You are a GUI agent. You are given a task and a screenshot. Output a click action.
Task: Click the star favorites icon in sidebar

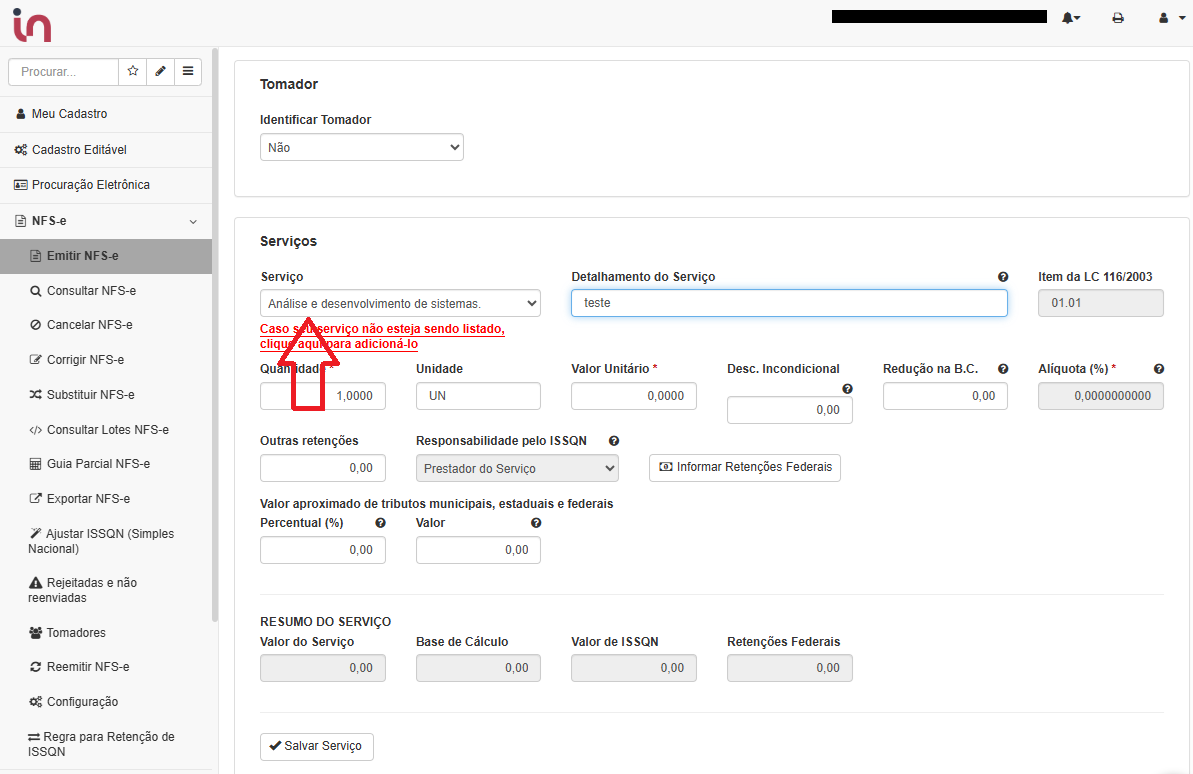[x=132, y=72]
